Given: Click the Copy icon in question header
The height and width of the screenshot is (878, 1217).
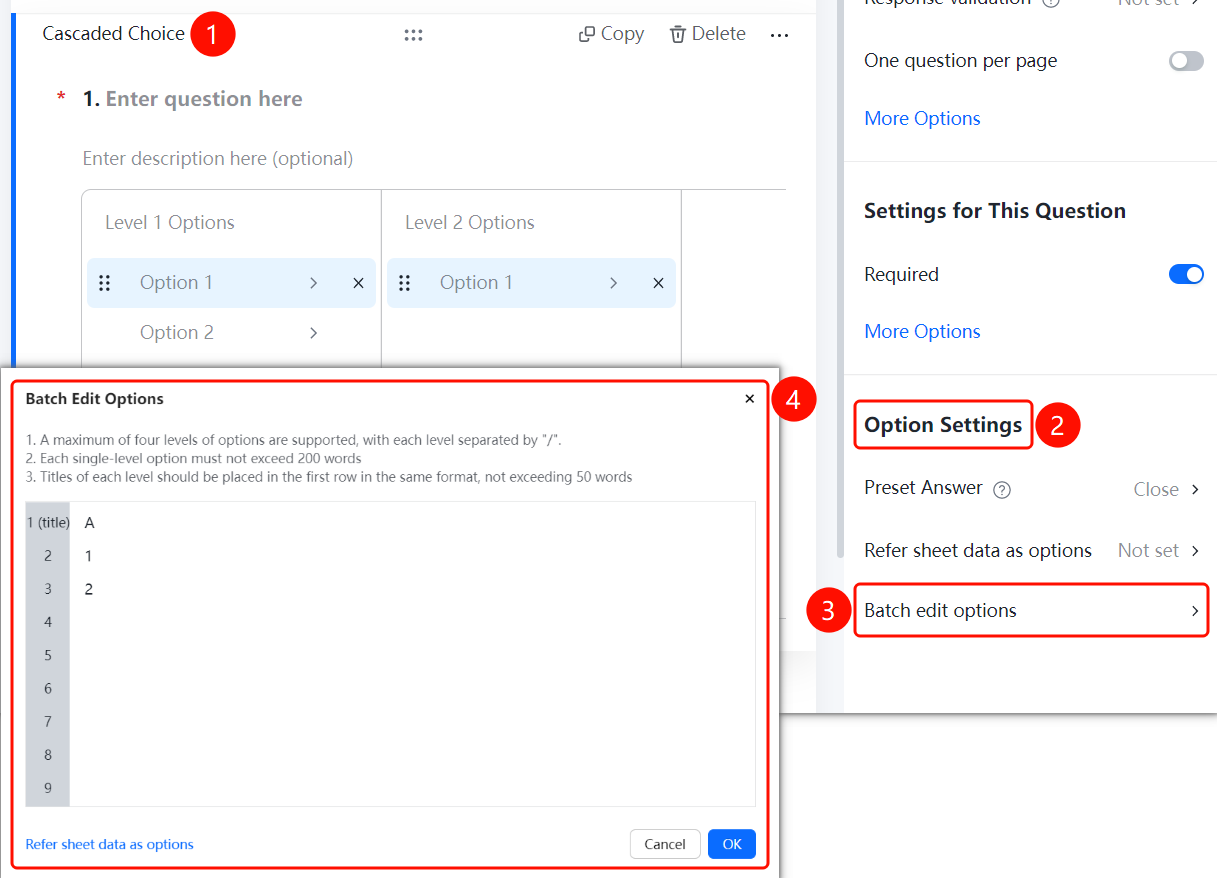Looking at the screenshot, I should point(587,34).
